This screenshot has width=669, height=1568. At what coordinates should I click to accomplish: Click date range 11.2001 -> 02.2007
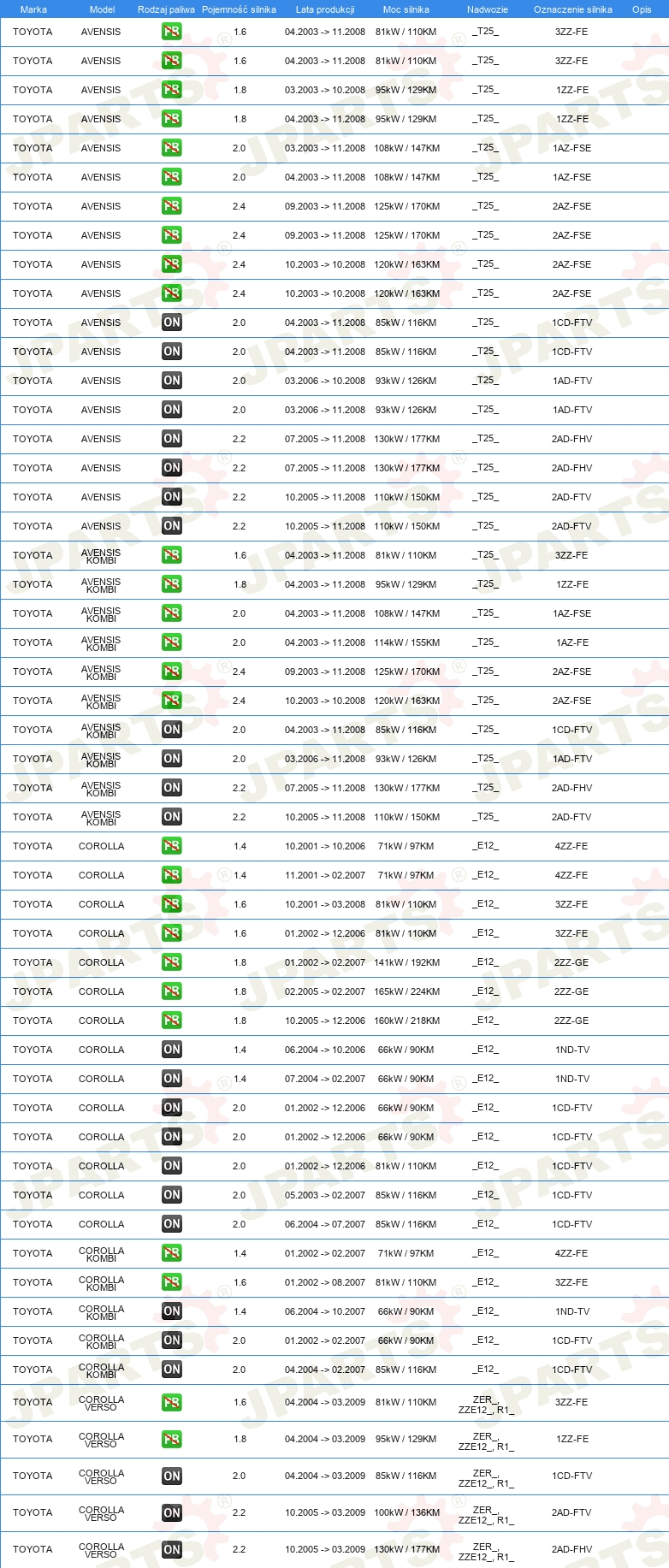coord(325,875)
